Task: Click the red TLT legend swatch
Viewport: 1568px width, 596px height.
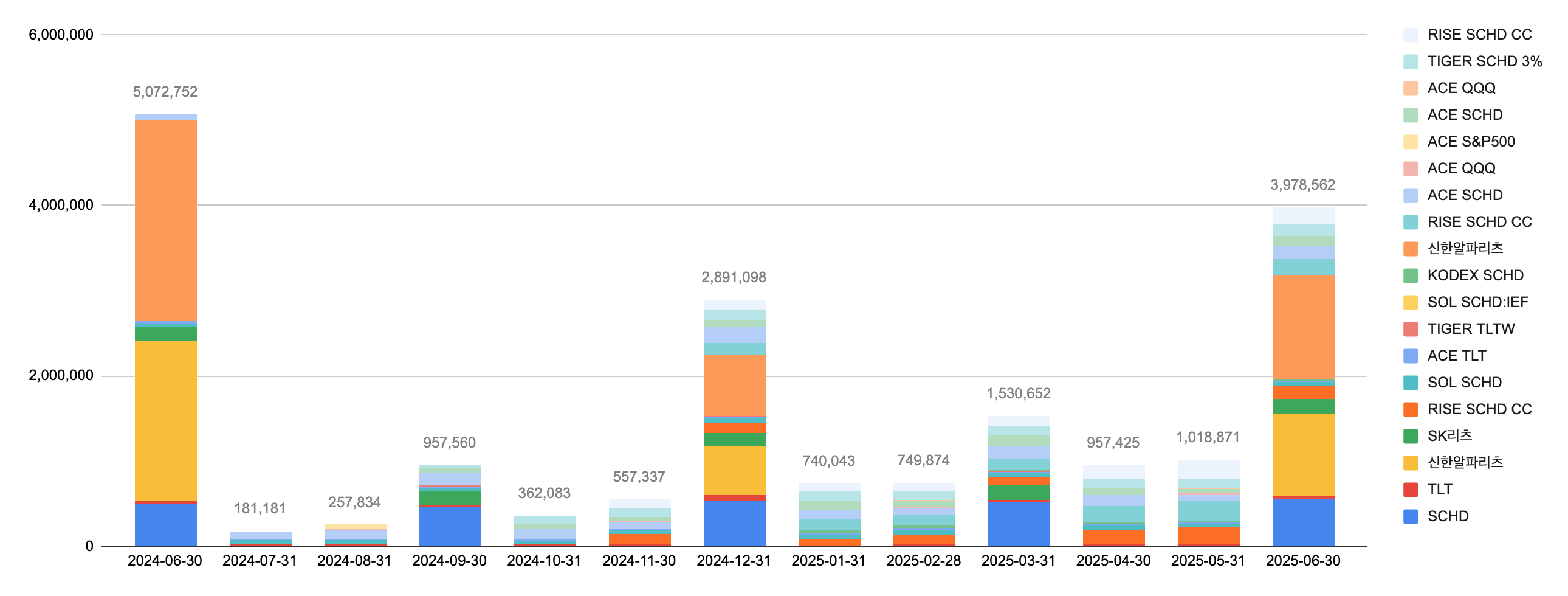Action: [x=1410, y=490]
